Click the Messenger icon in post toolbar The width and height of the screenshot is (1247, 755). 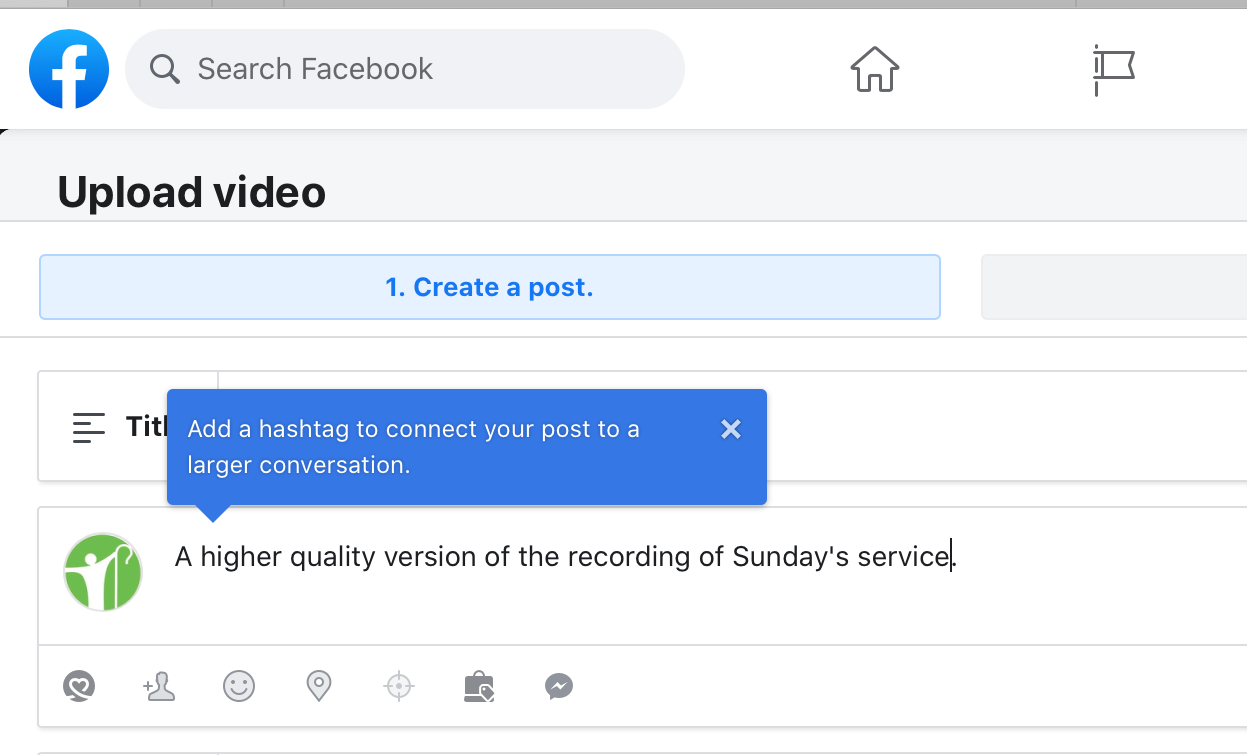pos(559,687)
